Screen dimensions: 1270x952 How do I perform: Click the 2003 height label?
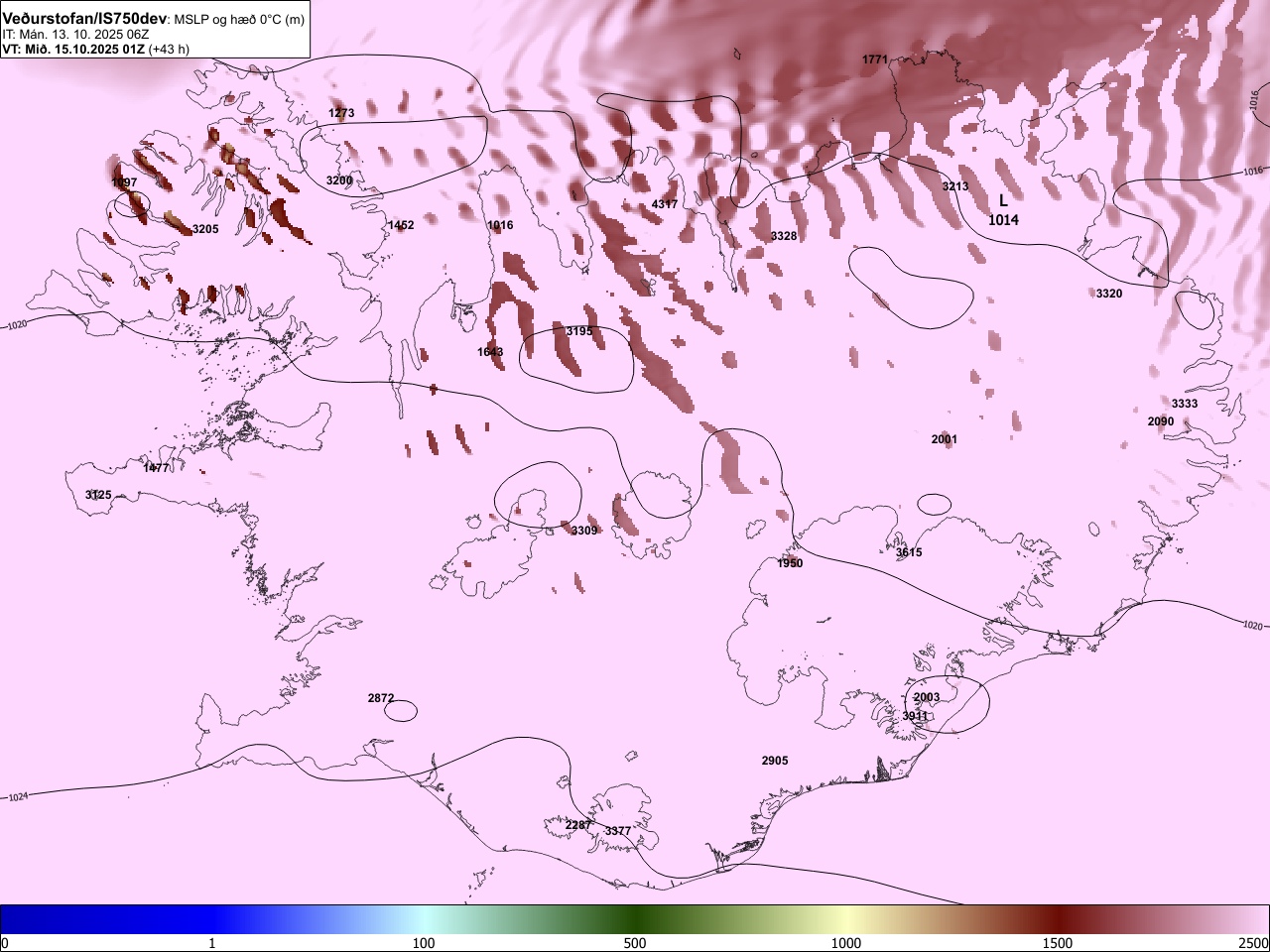(x=927, y=697)
